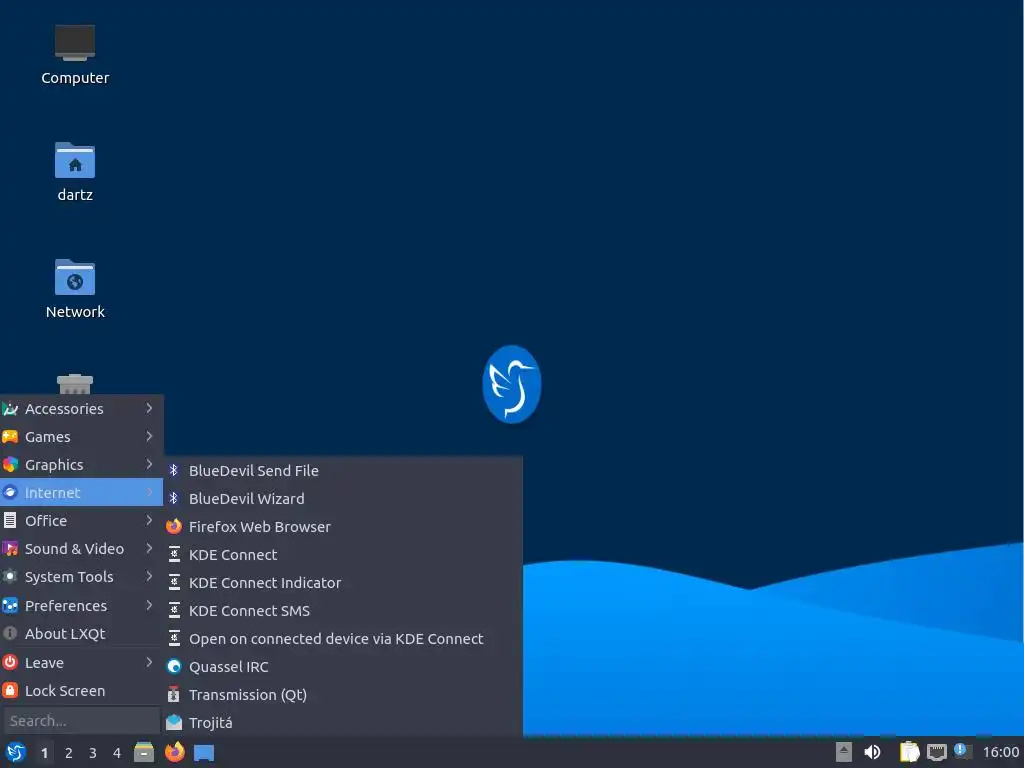The width and height of the screenshot is (1024, 768).
Task: Click the Bluetooth icon next to BlueDevil Send File
Action: (x=174, y=470)
